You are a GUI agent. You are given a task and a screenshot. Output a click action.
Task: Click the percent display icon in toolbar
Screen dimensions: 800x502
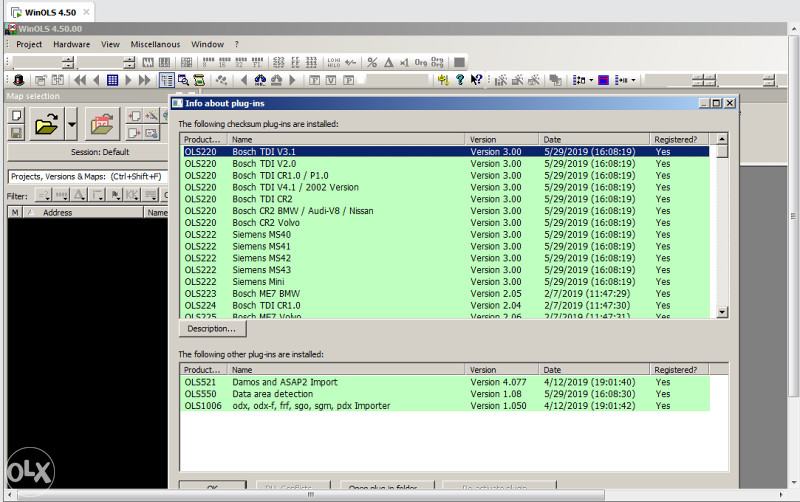click(372, 62)
